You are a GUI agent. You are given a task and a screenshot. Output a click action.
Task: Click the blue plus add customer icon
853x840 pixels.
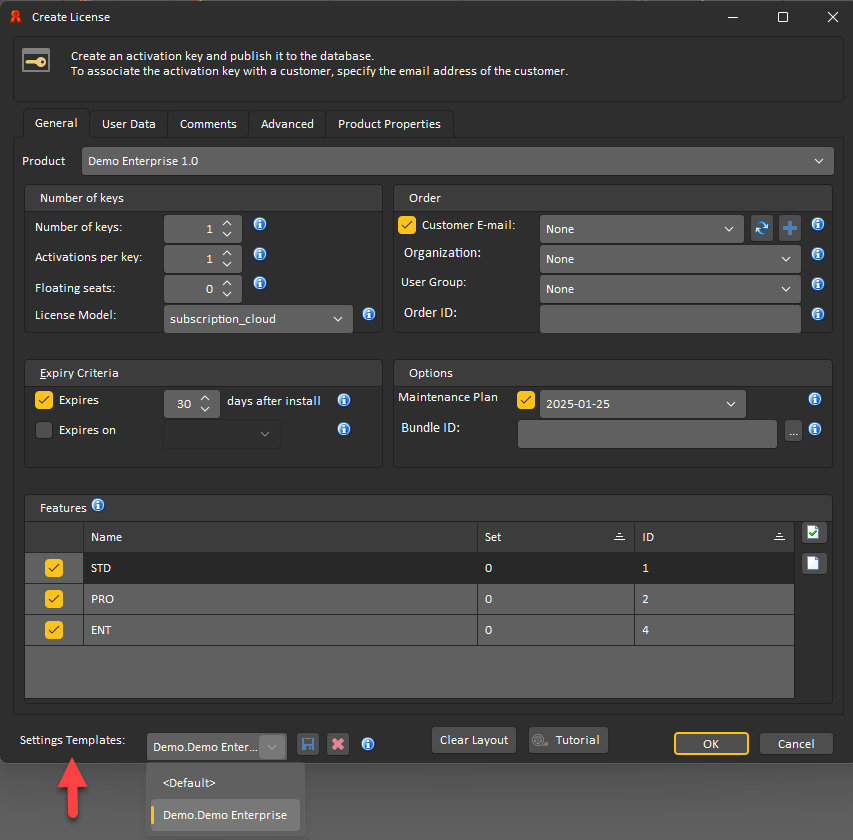click(790, 229)
